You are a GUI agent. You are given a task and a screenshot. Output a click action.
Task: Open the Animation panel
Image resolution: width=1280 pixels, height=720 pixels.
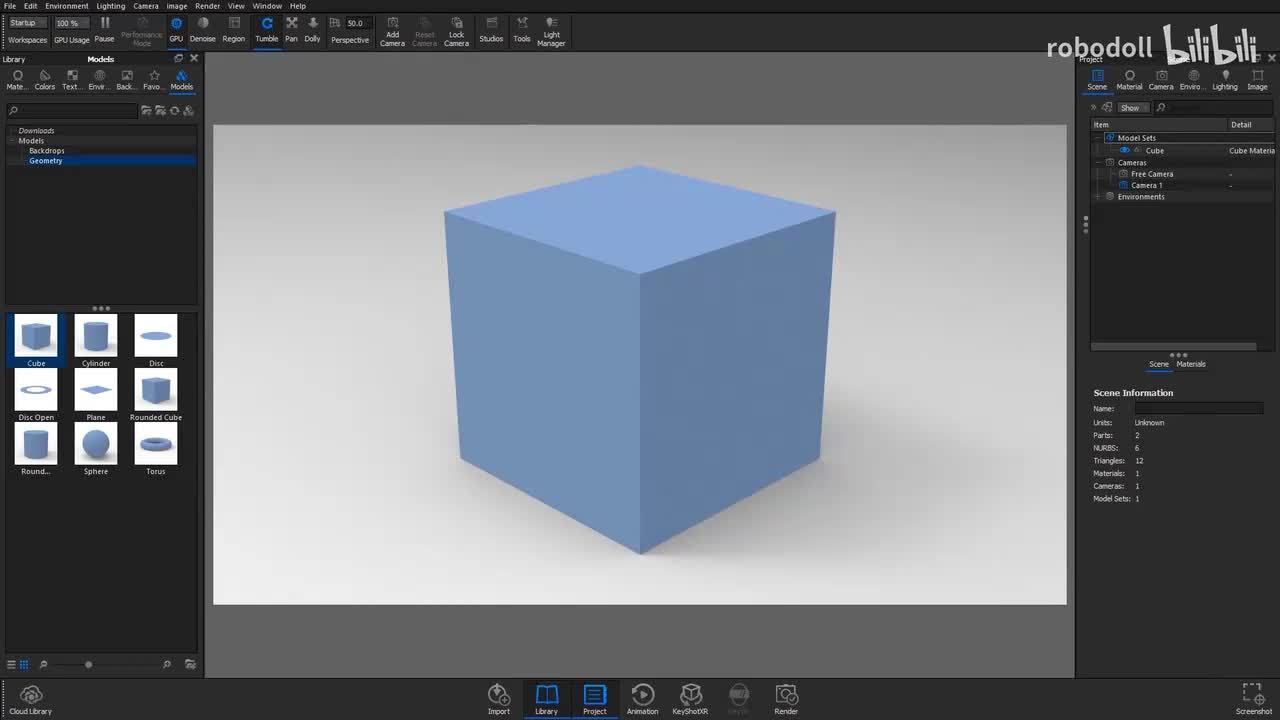[643, 699]
